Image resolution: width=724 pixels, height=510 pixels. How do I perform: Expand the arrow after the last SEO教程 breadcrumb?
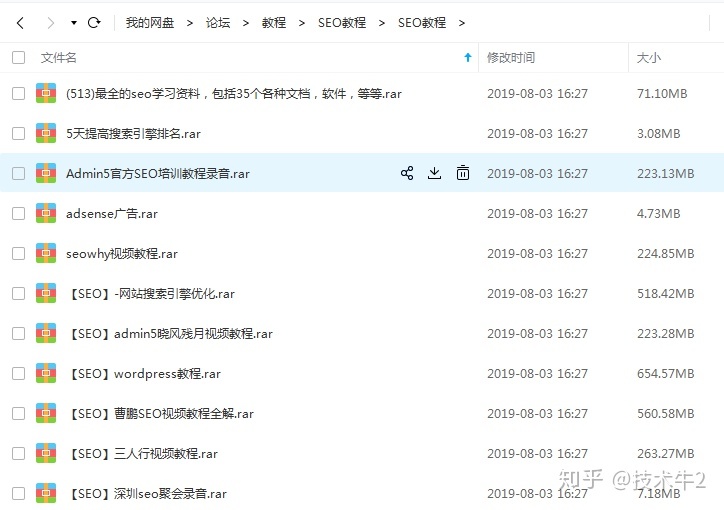tap(461, 22)
